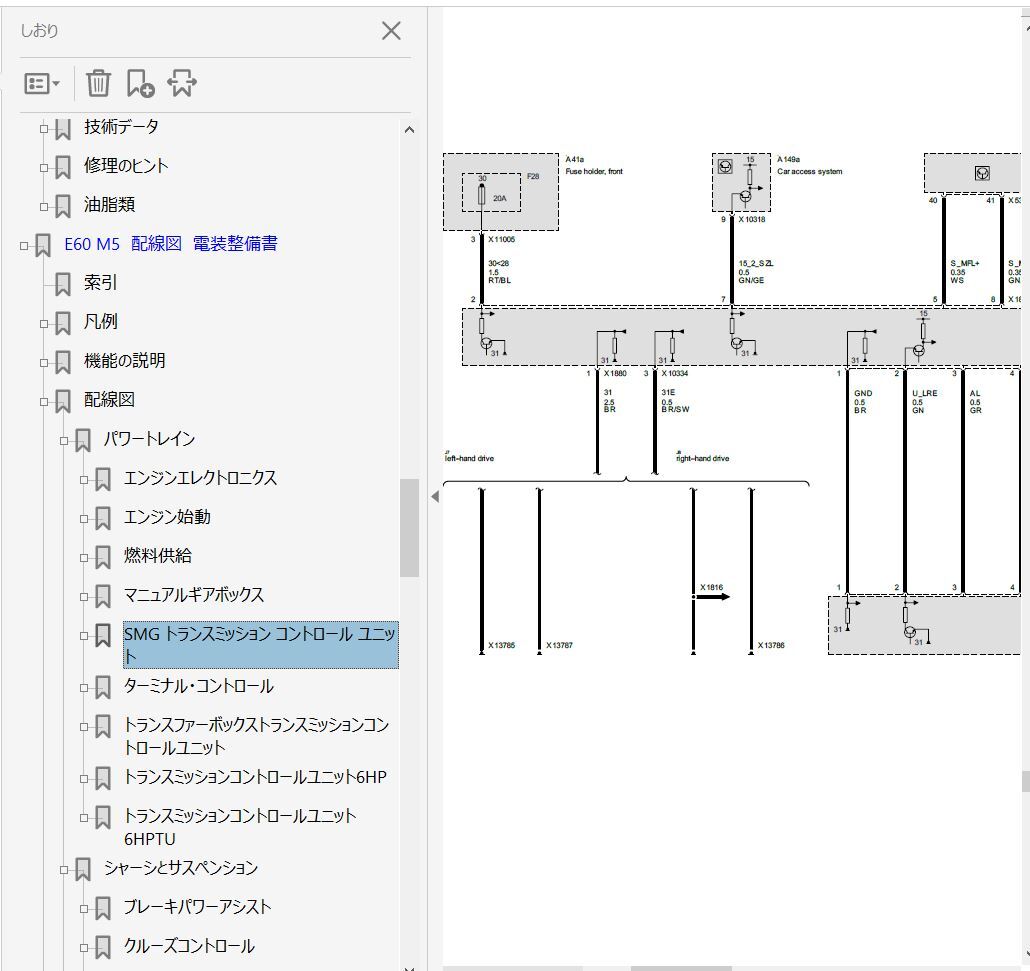Go to the 凡例 bookmark
Image resolution: width=1030 pixels, height=971 pixels.
[x=101, y=322]
